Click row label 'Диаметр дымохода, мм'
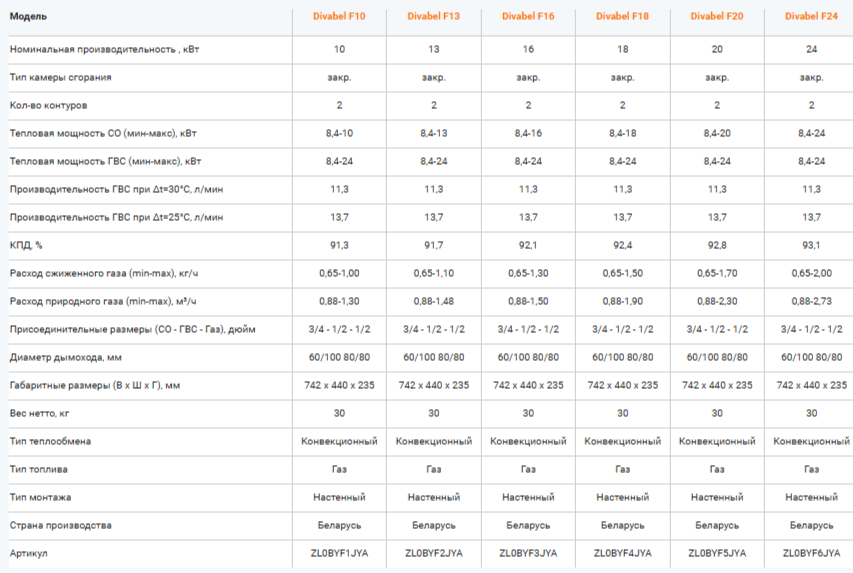 [65, 358]
